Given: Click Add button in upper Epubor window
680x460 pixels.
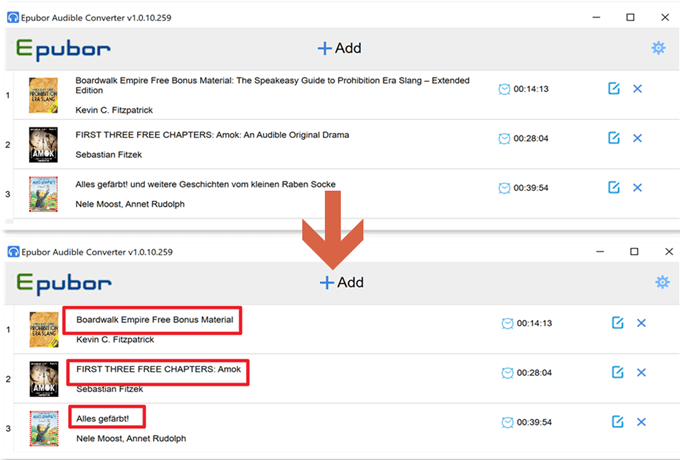Looking at the screenshot, I should click(x=340, y=48).
